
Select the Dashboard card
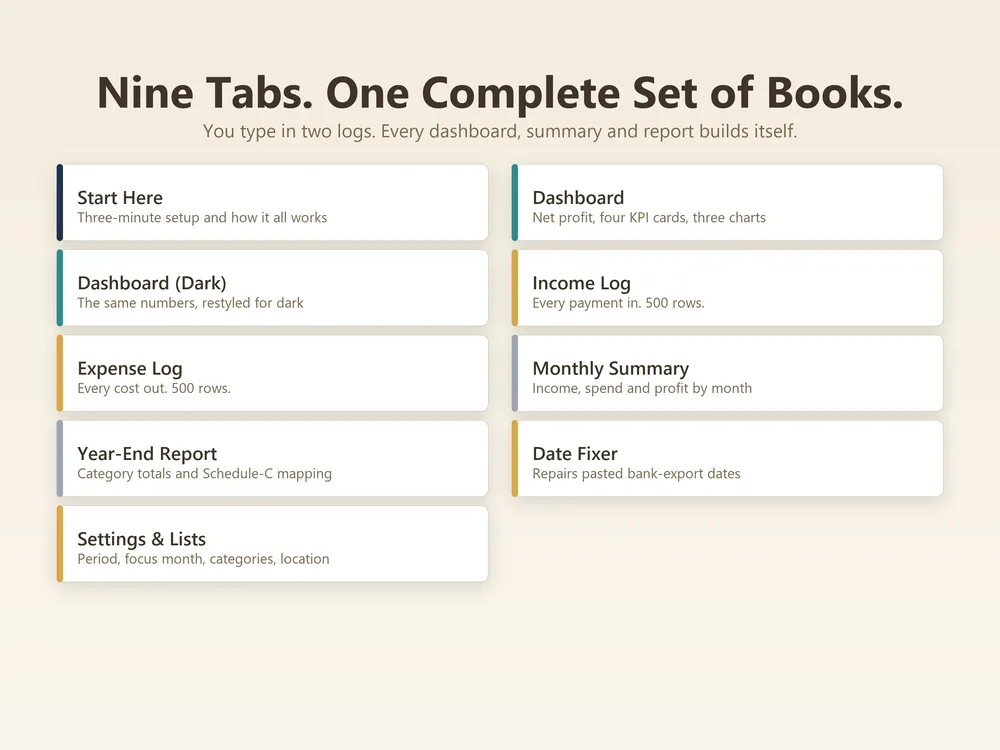point(727,203)
